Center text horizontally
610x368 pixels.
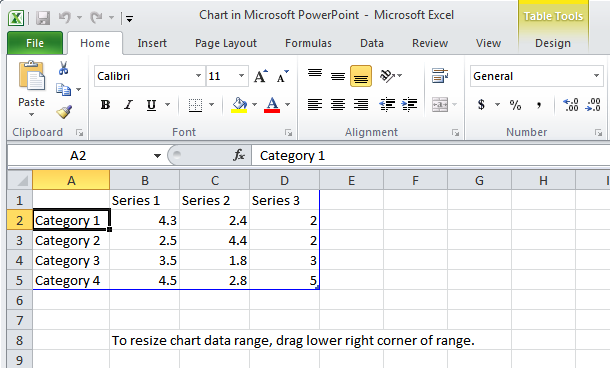pos(338,105)
